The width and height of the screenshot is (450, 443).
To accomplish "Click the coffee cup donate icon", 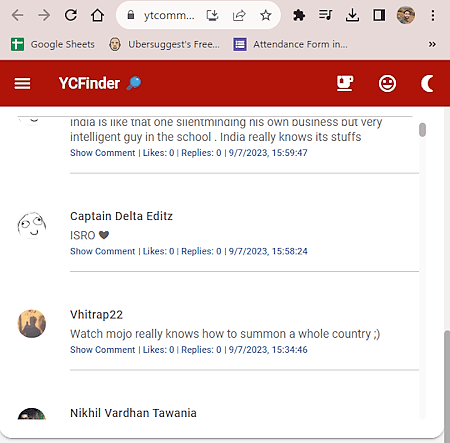I will click(x=345, y=83).
